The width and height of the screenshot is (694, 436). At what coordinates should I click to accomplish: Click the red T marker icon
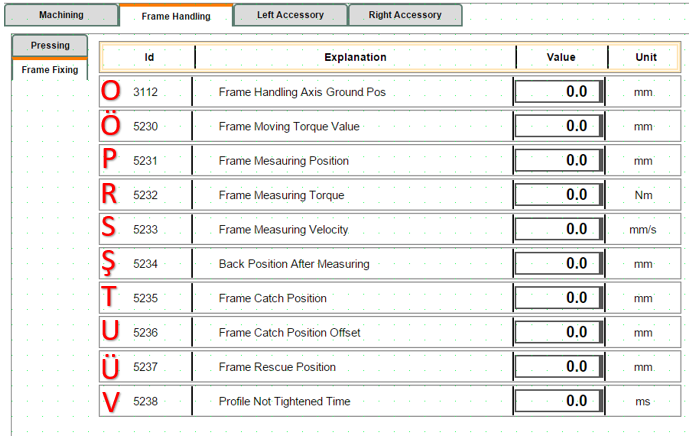click(x=111, y=298)
